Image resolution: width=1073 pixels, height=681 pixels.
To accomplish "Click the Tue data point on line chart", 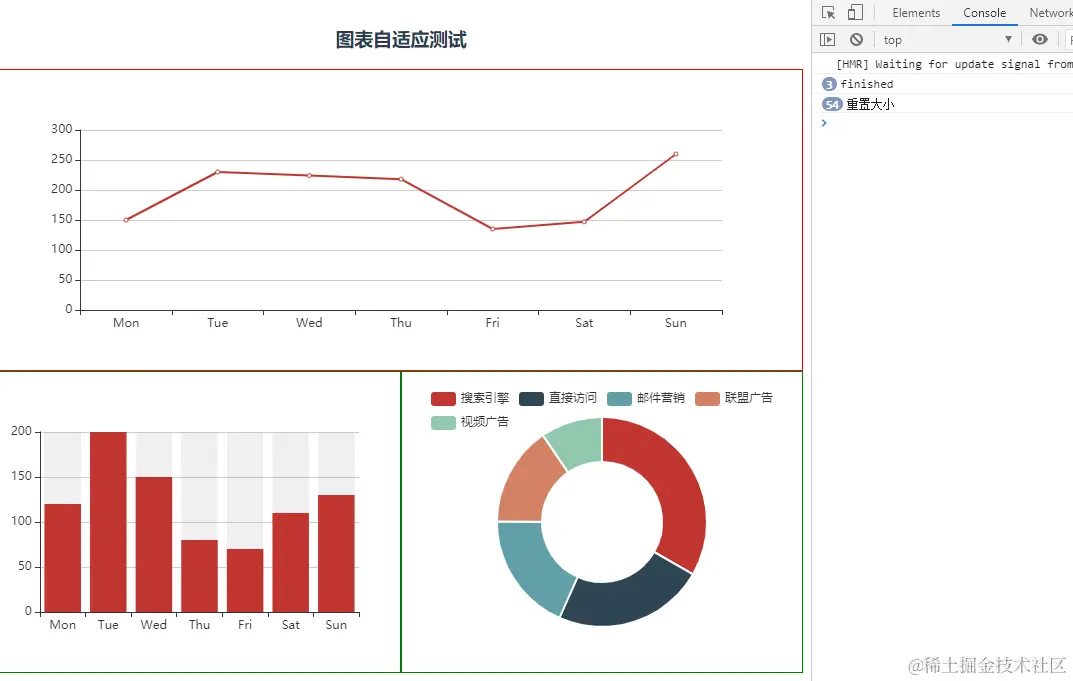I will [218, 172].
